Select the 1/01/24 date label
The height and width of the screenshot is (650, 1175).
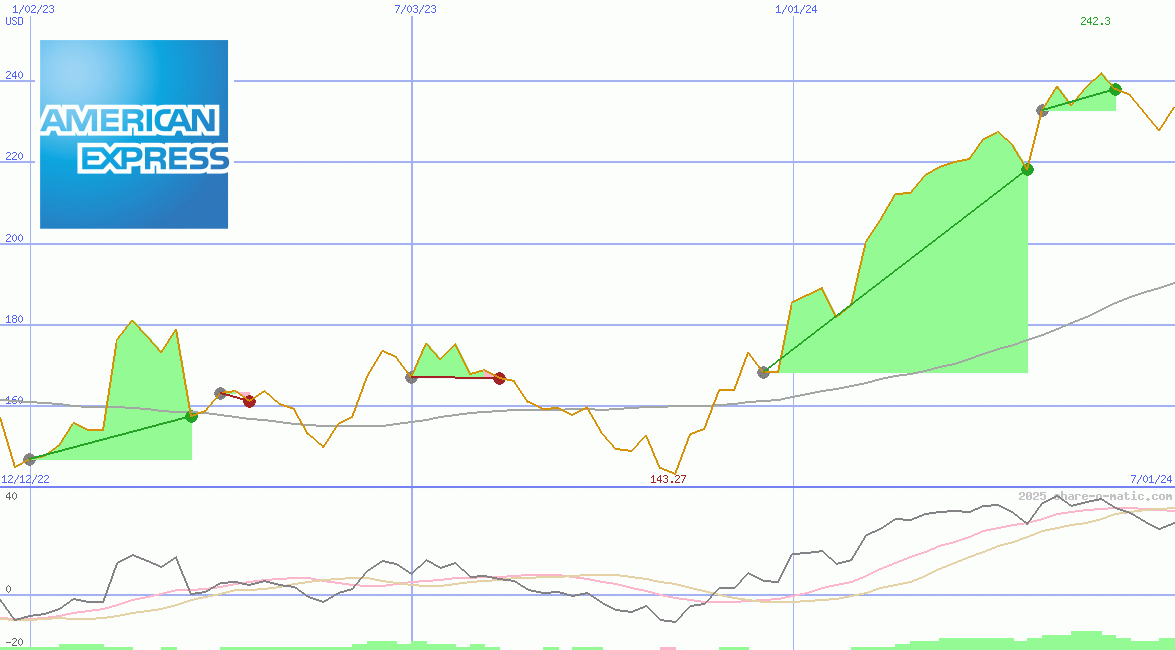point(797,9)
